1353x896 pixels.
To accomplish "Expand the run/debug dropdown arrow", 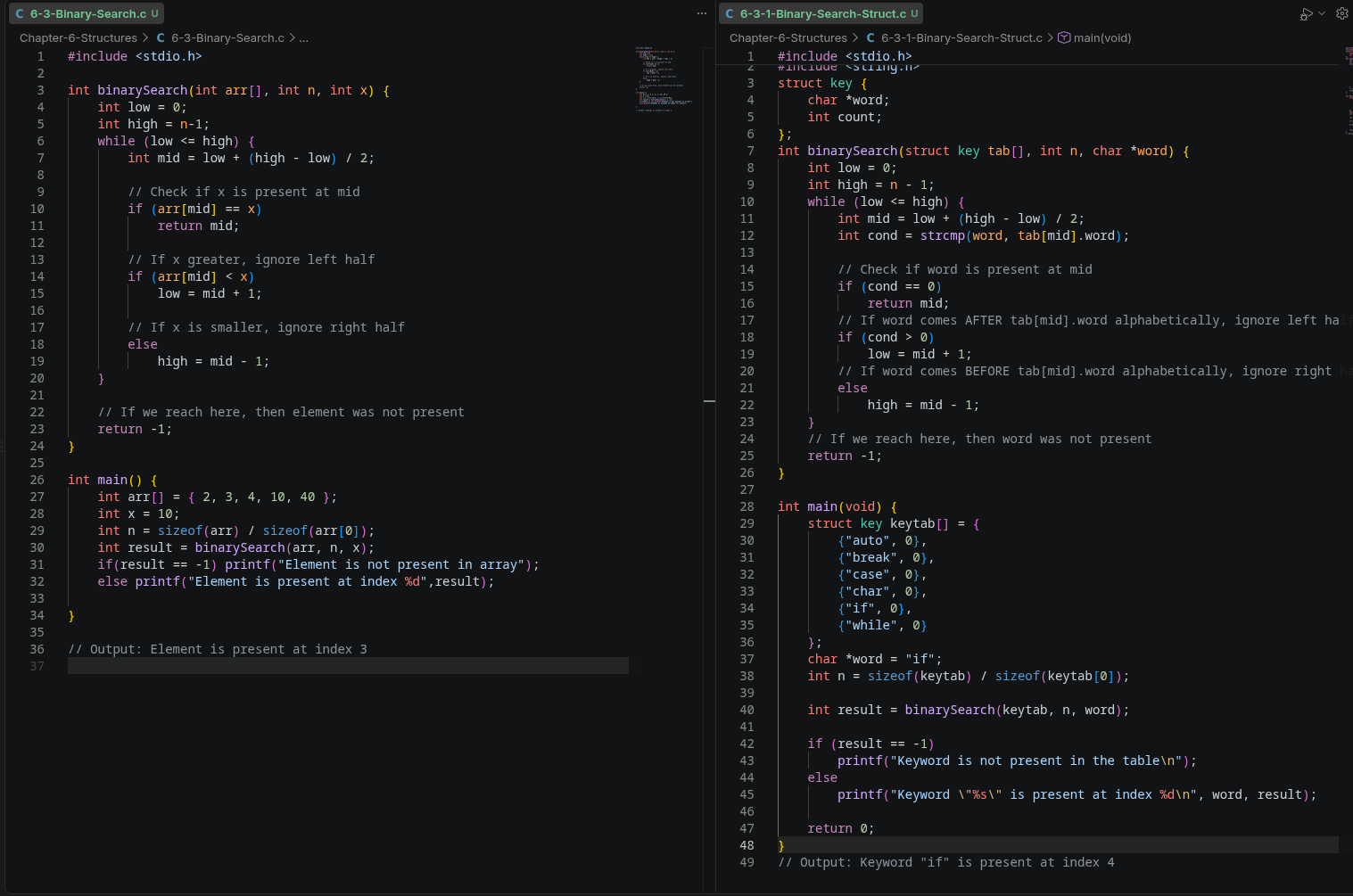I will [1322, 13].
